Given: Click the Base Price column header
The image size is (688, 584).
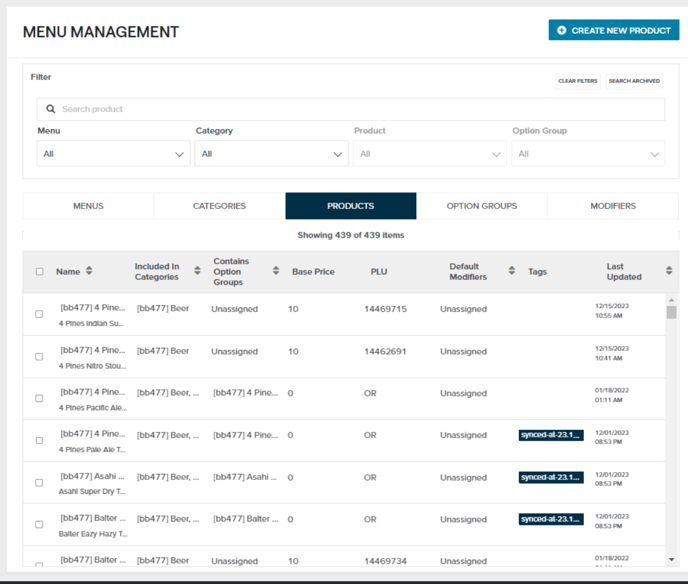Looking at the screenshot, I should pyautogui.click(x=313, y=272).
